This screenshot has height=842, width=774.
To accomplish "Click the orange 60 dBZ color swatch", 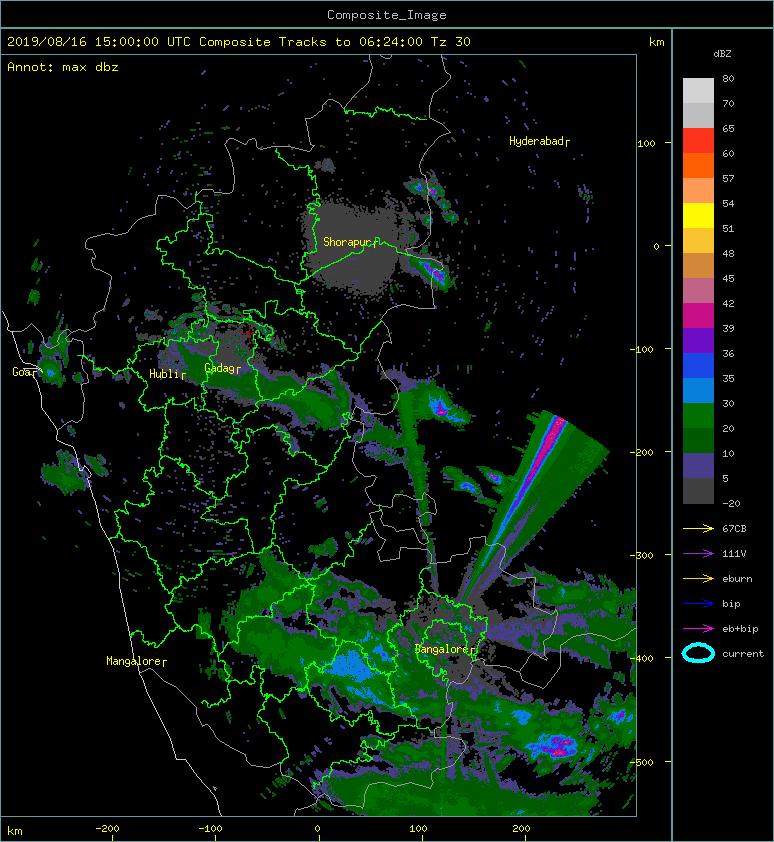I will tap(698, 166).
